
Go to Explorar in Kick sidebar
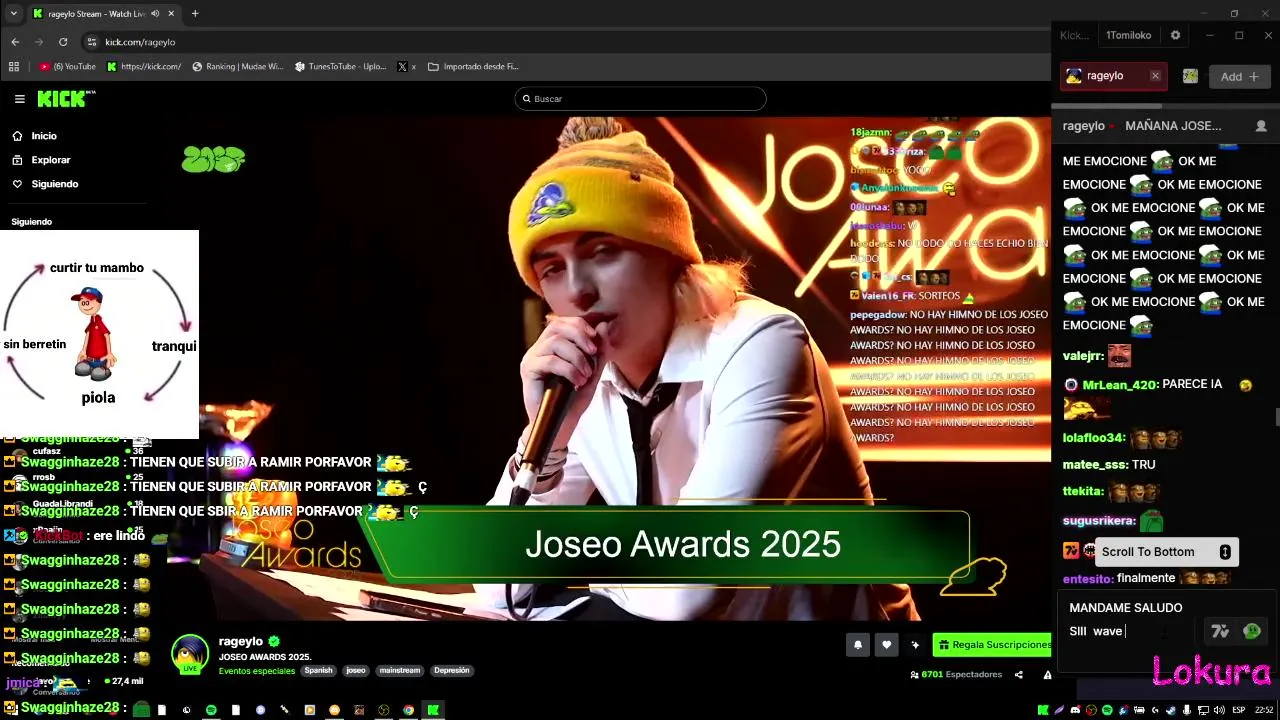41,160
